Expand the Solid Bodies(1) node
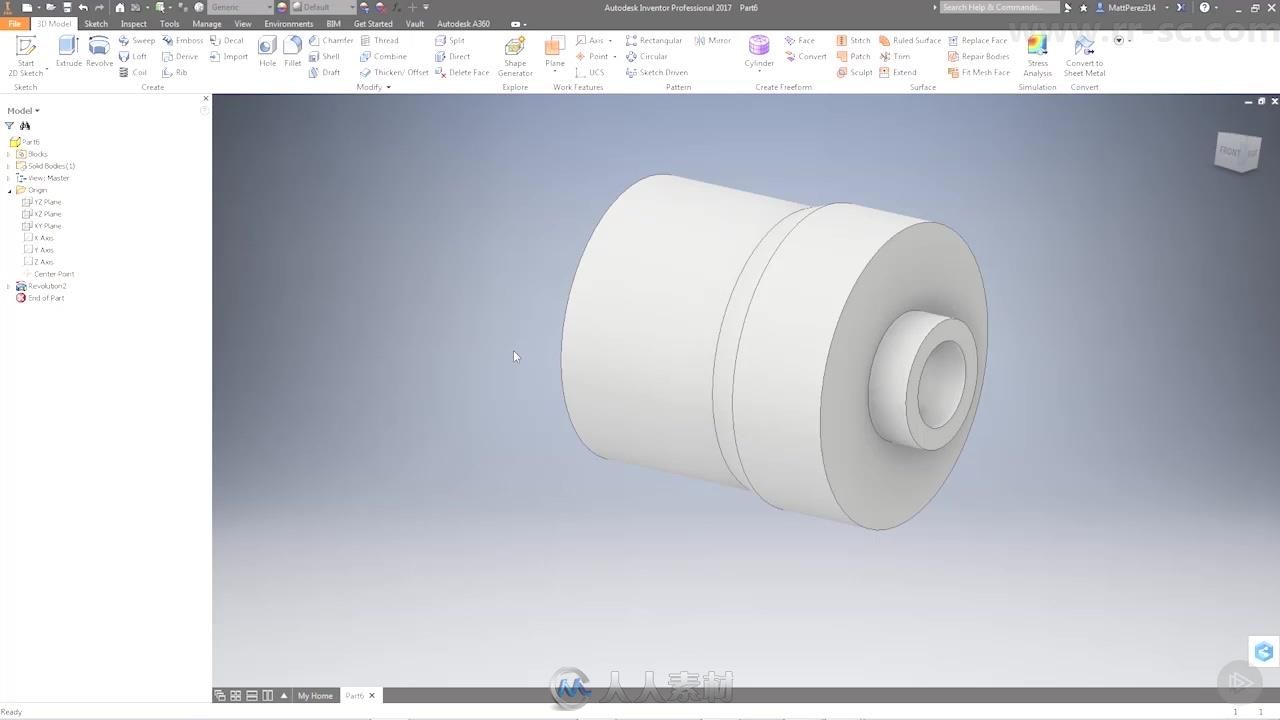Image resolution: width=1280 pixels, height=720 pixels. [x=9, y=166]
